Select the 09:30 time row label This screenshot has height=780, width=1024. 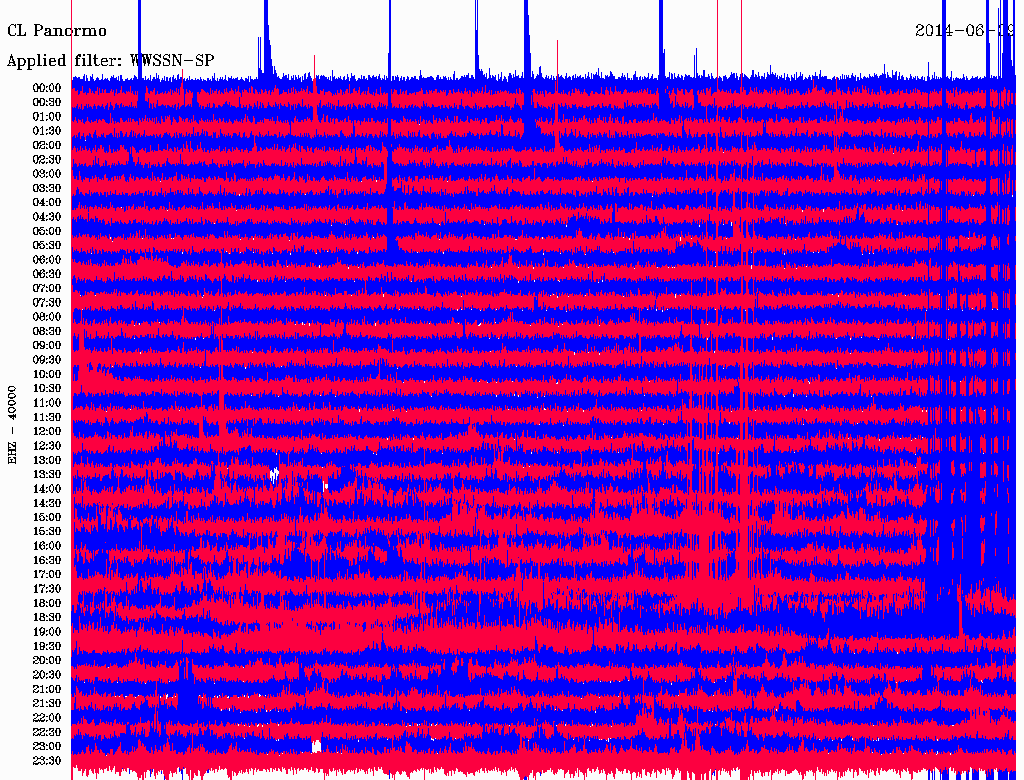[47, 359]
